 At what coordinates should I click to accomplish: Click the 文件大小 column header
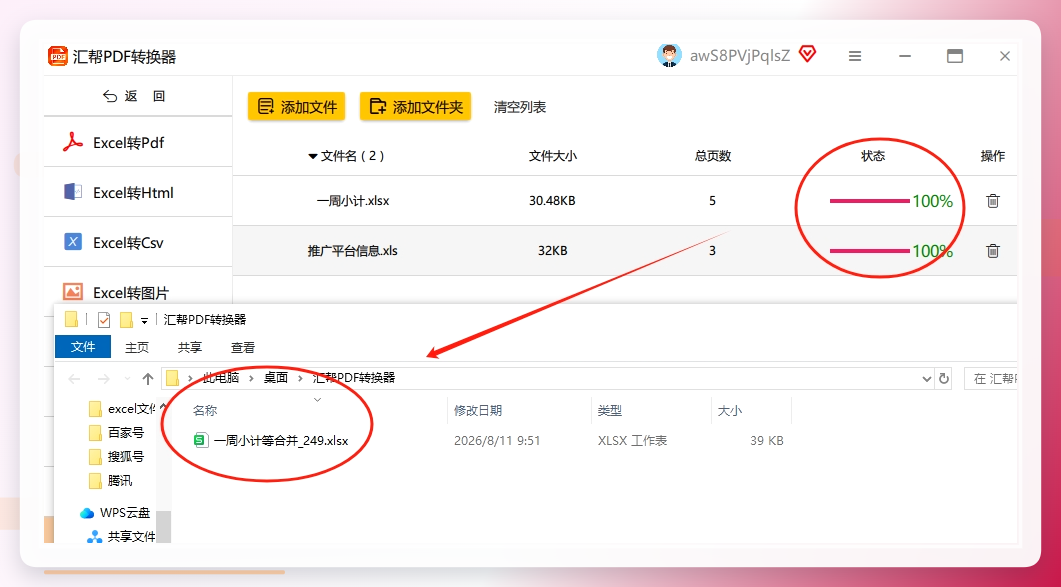tap(552, 156)
